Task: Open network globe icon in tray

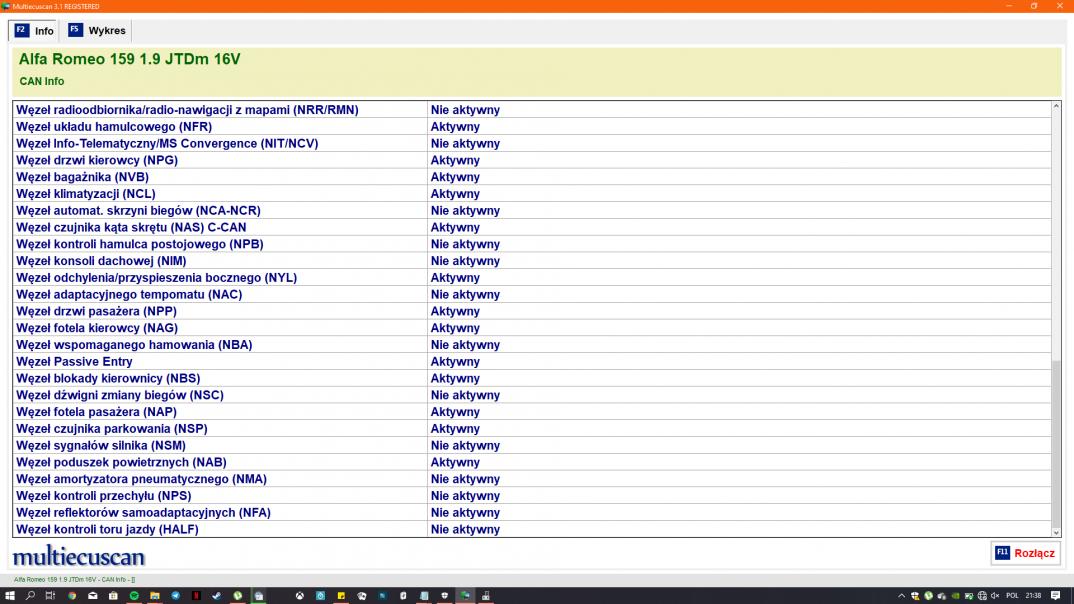Action: pyautogui.click(x=982, y=596)
